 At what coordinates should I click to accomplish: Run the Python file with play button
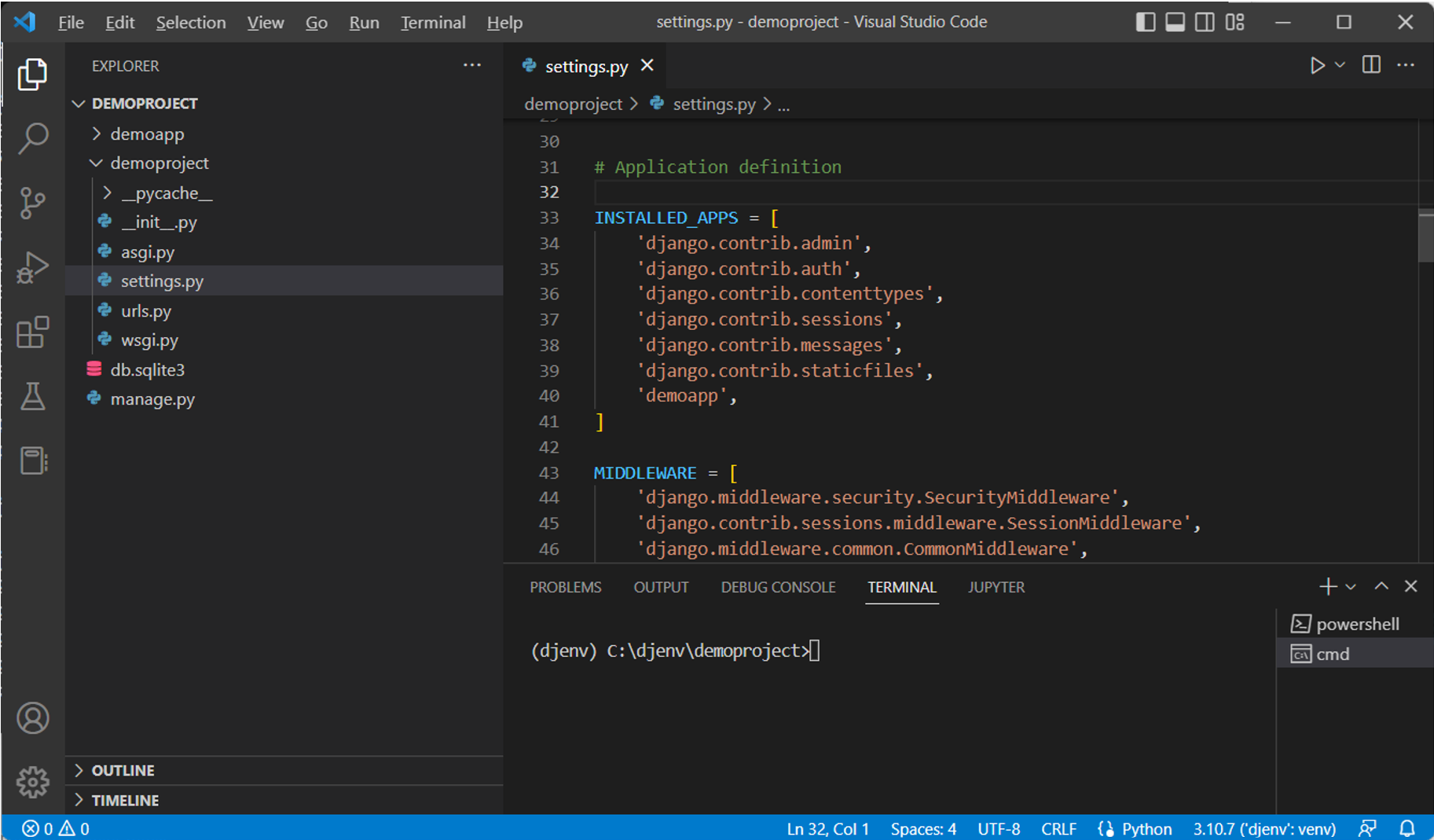[x=1317, y=65]
